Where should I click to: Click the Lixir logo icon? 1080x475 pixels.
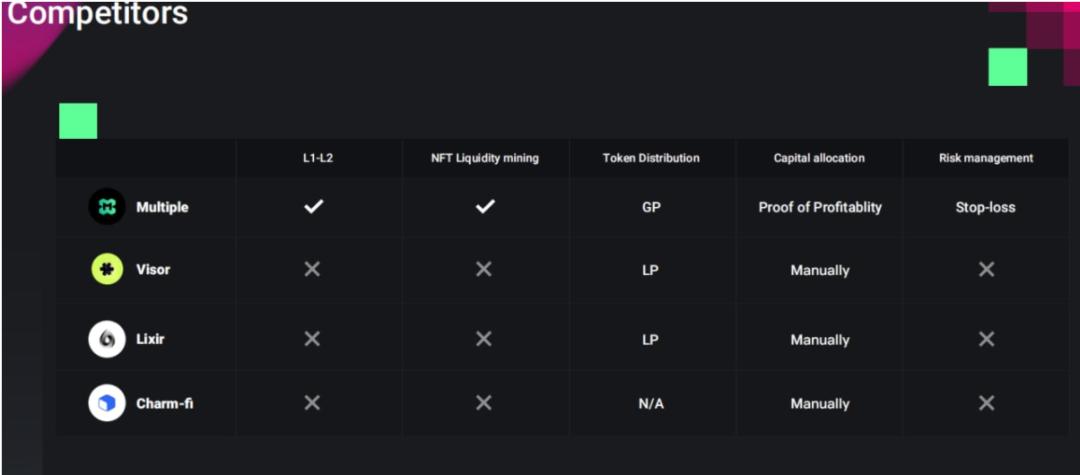click(107, 339)
